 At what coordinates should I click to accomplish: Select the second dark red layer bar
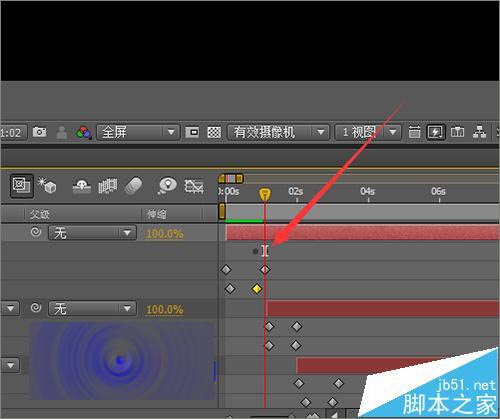point(383,308)
